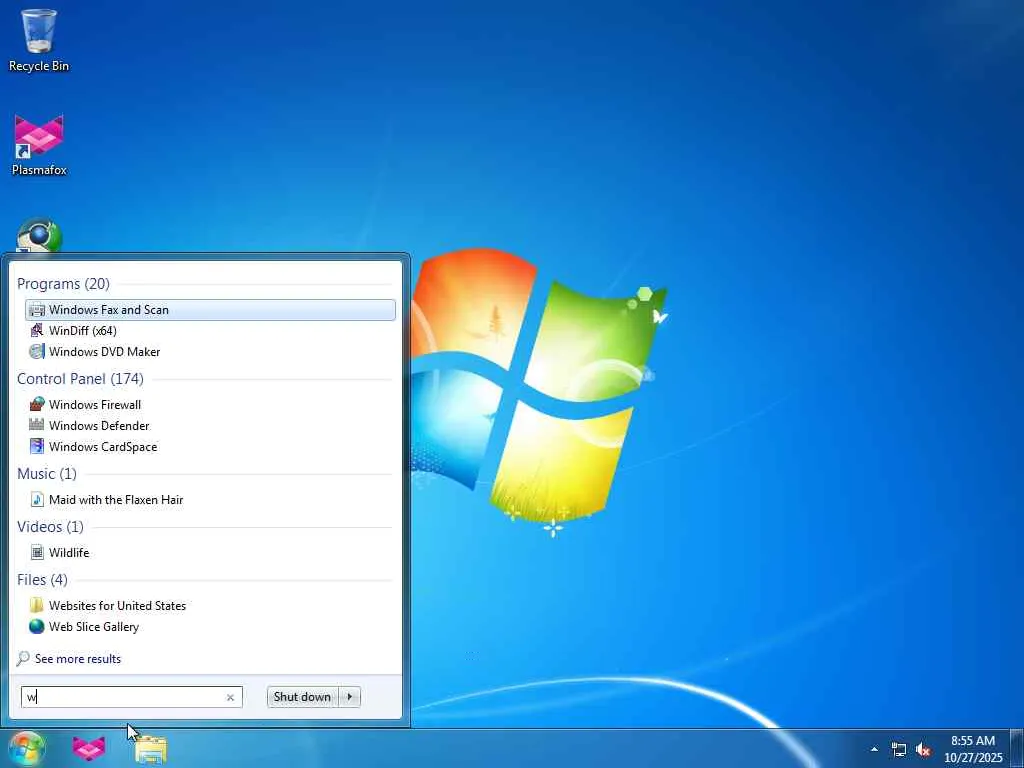
Task: Open the Programs (20) group header
Action: pyautogui.click(x=63, y=283)
